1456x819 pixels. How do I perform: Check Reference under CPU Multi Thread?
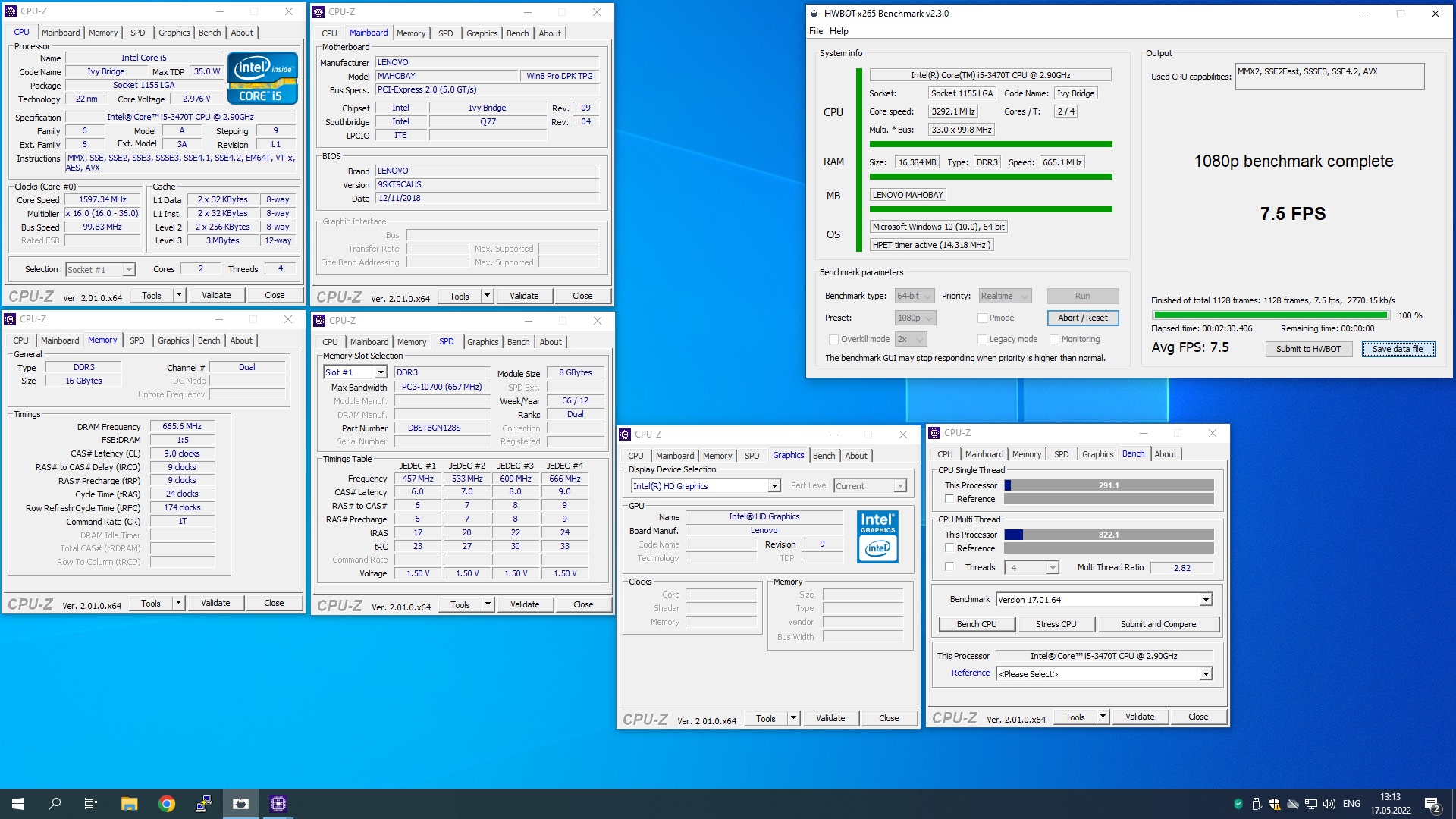click(949, 548)
